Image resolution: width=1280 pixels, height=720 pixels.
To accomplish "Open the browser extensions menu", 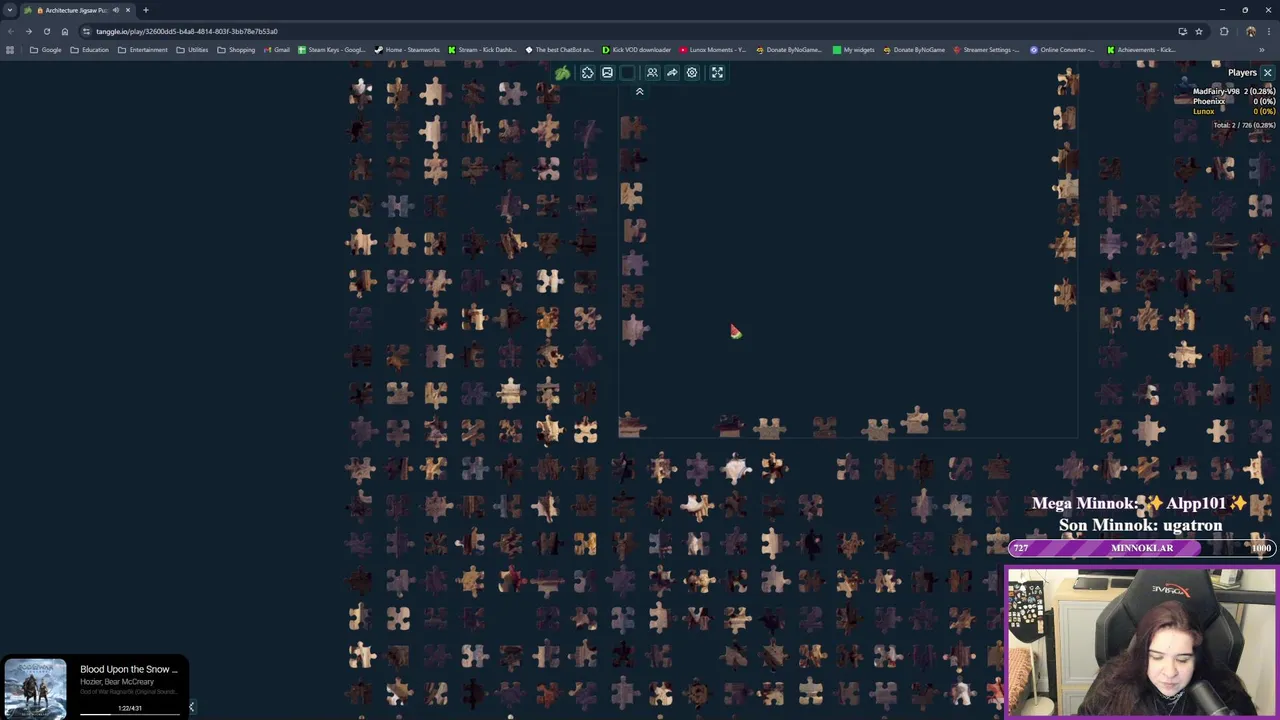I will [1224, 31].
